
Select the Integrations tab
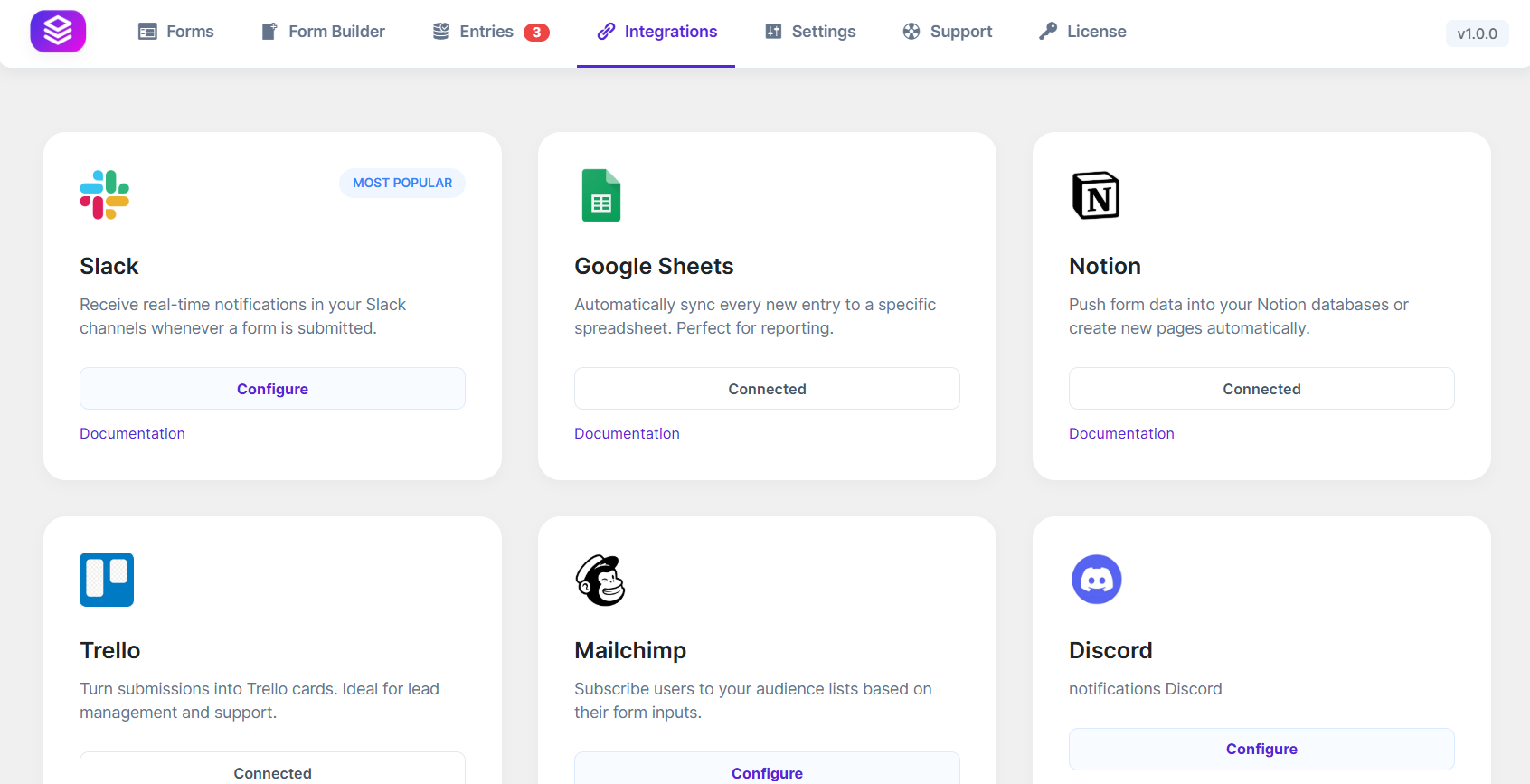pyautogui.click(x=656, y=32)
